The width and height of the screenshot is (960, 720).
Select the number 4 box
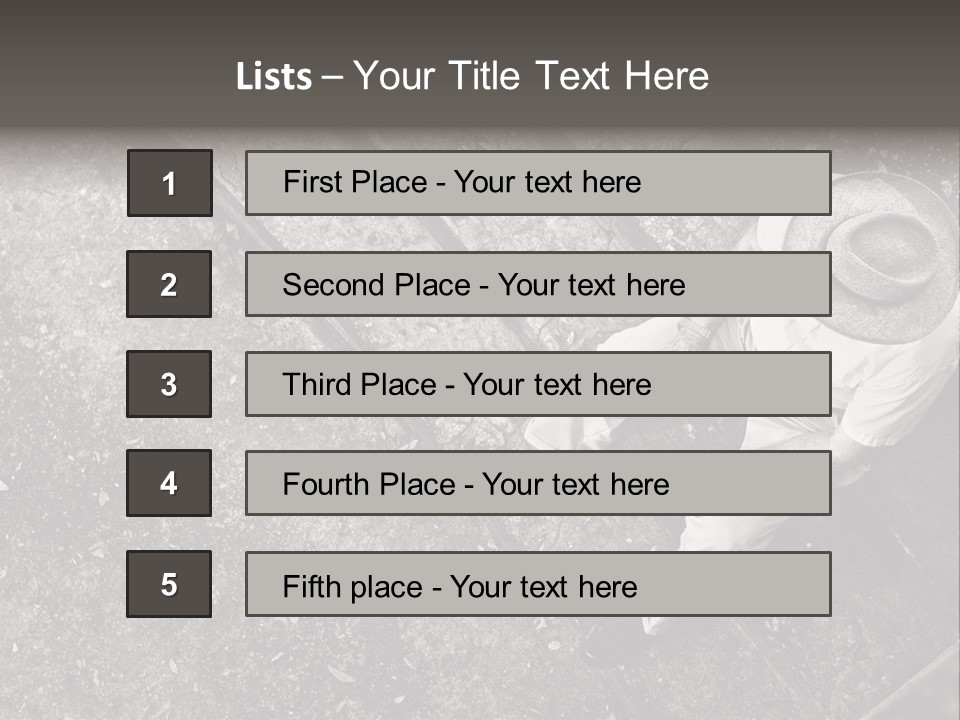point(169,483)
